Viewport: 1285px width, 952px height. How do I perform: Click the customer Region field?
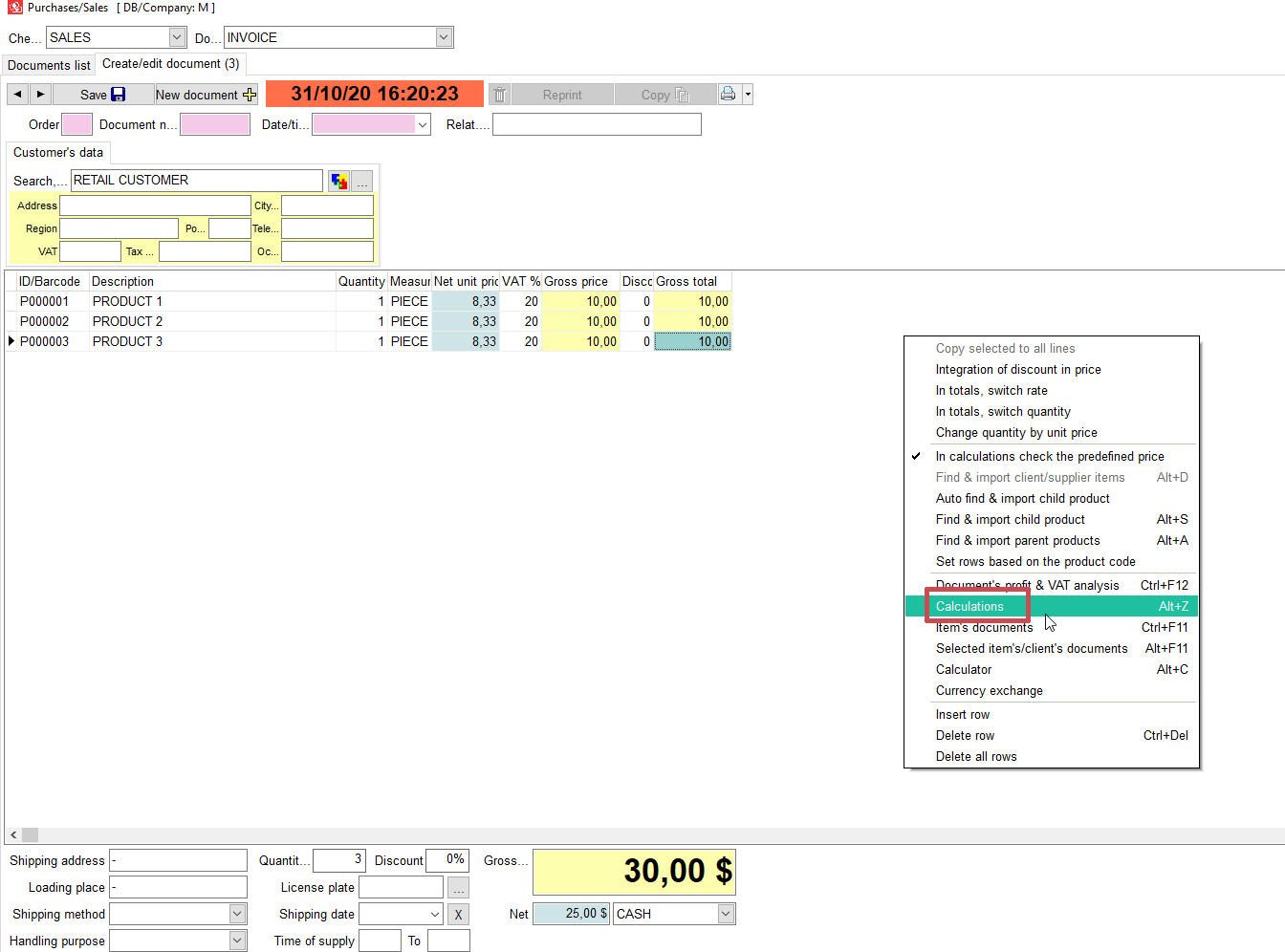[120, 228]
